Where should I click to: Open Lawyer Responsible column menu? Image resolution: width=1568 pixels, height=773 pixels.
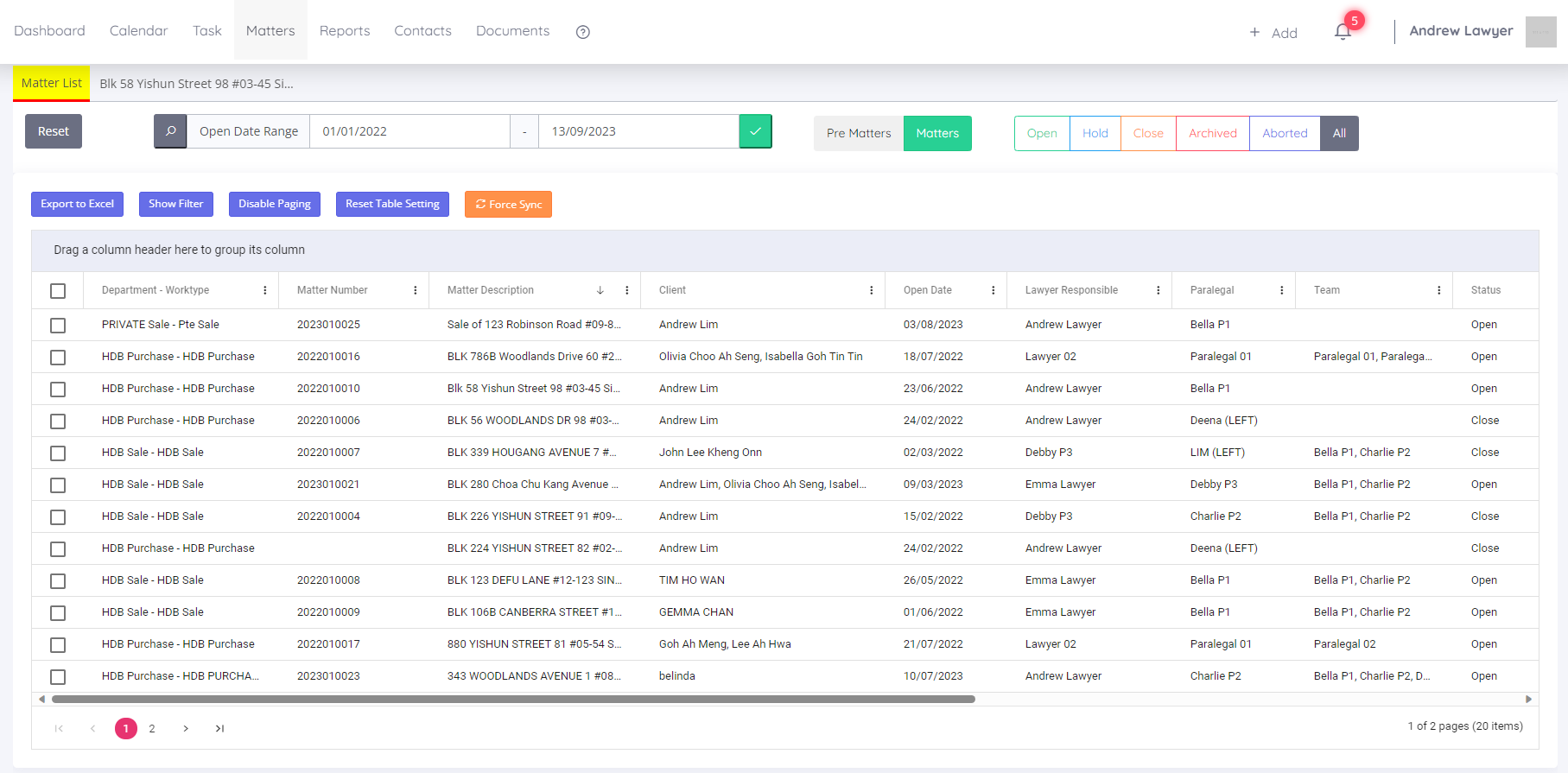click(1158, 290)
